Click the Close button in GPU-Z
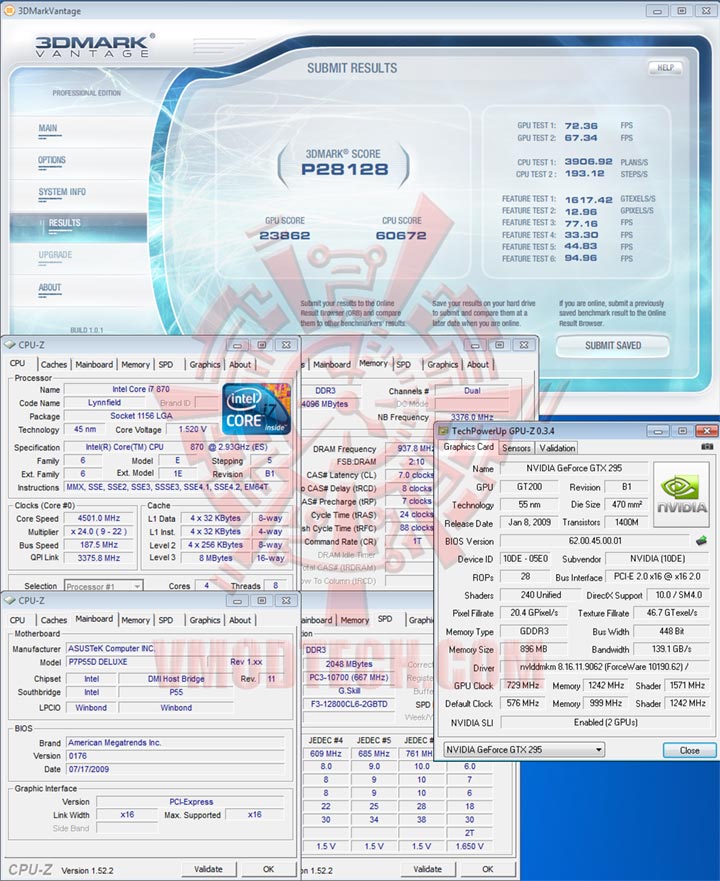Screen dimensions: 720x881 pyautogui.click(x=690, y=750)
